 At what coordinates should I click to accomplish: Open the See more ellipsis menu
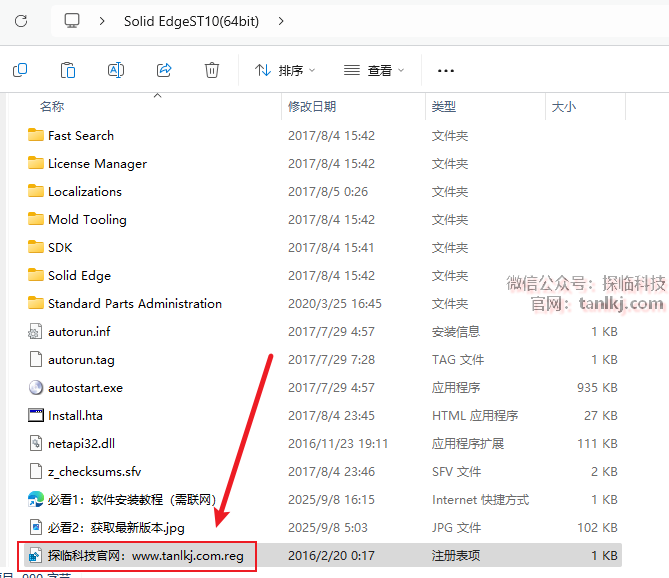click(446, 70)
